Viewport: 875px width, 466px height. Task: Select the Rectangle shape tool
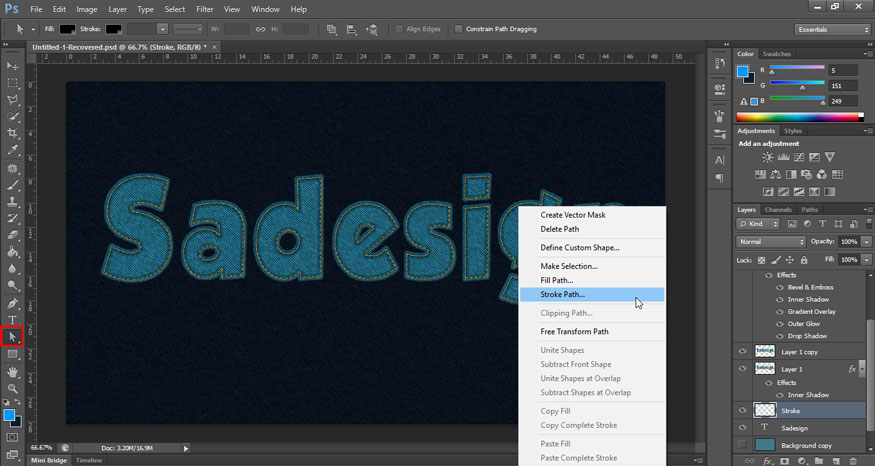[x=12, y=354]
